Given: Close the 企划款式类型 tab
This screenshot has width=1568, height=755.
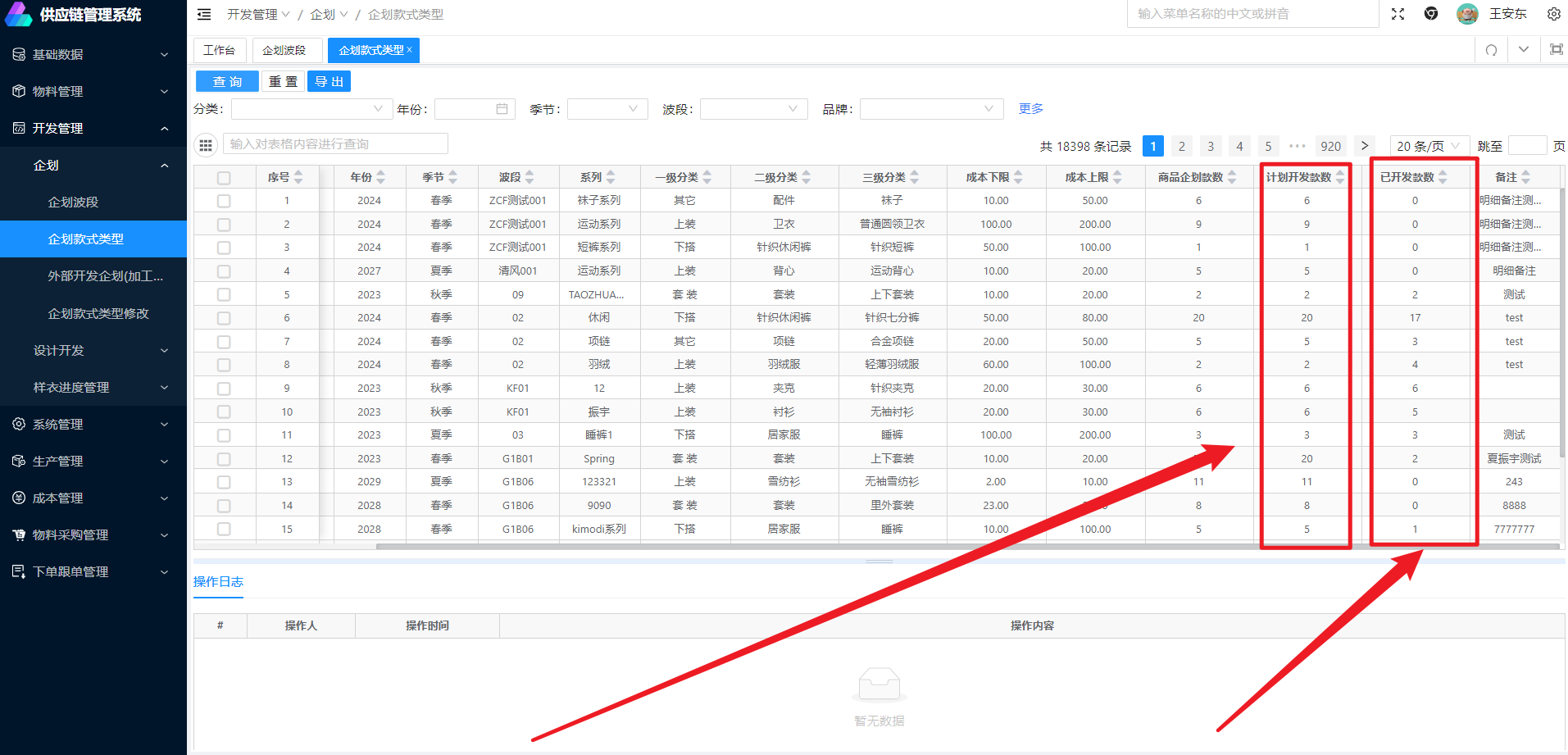Looking at the screenshot, I should click(410, 50).
